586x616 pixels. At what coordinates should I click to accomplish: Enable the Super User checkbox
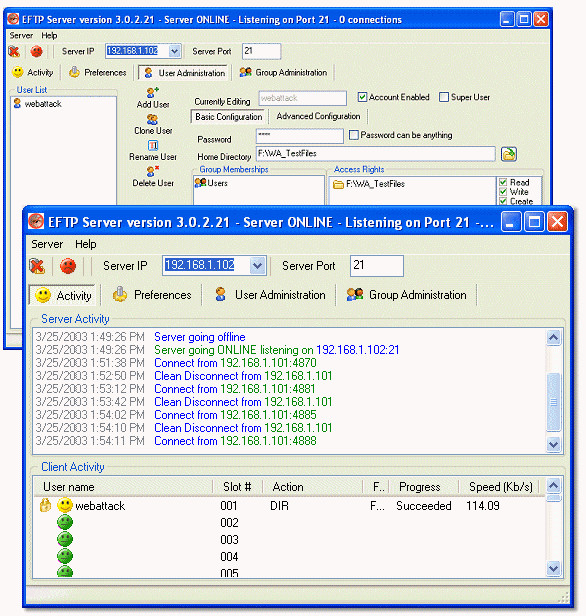(x=444, y=97)
